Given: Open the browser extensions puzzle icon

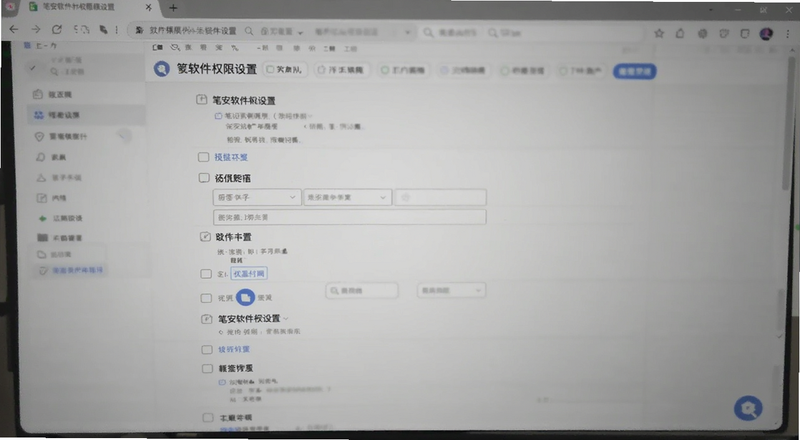Looking at the screenshot, I should (723, 34).
